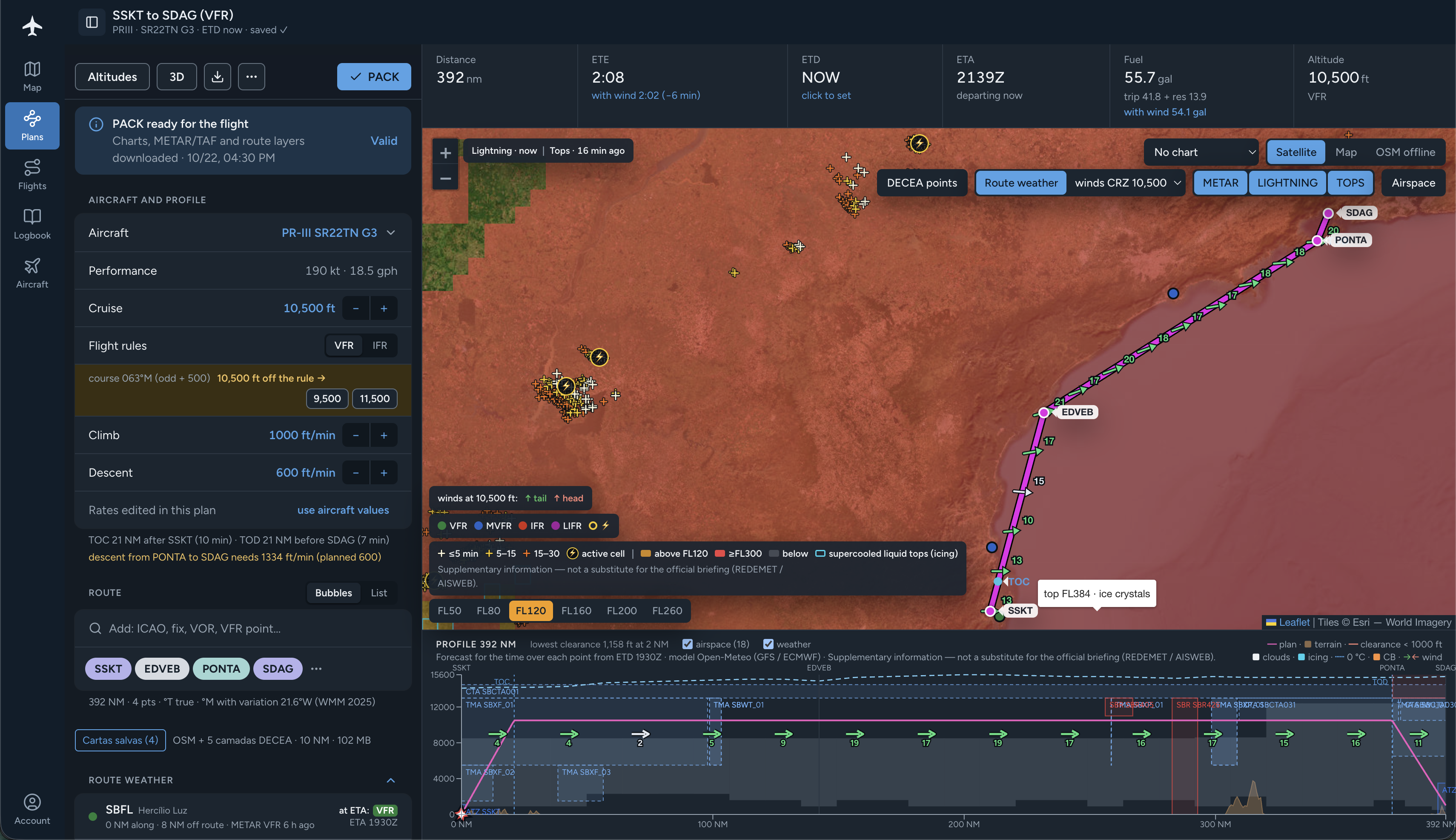This screenshot has width=1456, height=840.
Task: Zoom in on the map
Action: pyautogui.click(x=445, y=153)
